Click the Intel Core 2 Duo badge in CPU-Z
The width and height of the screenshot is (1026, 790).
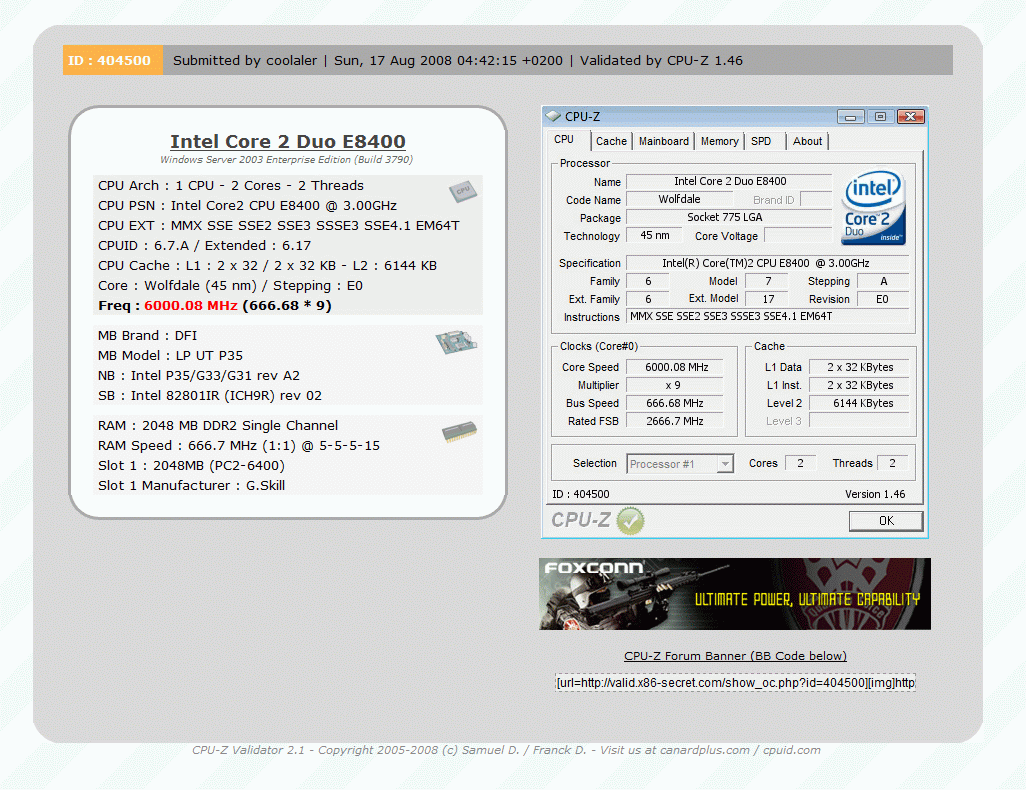pyautogui.click(x=874, y=208)
